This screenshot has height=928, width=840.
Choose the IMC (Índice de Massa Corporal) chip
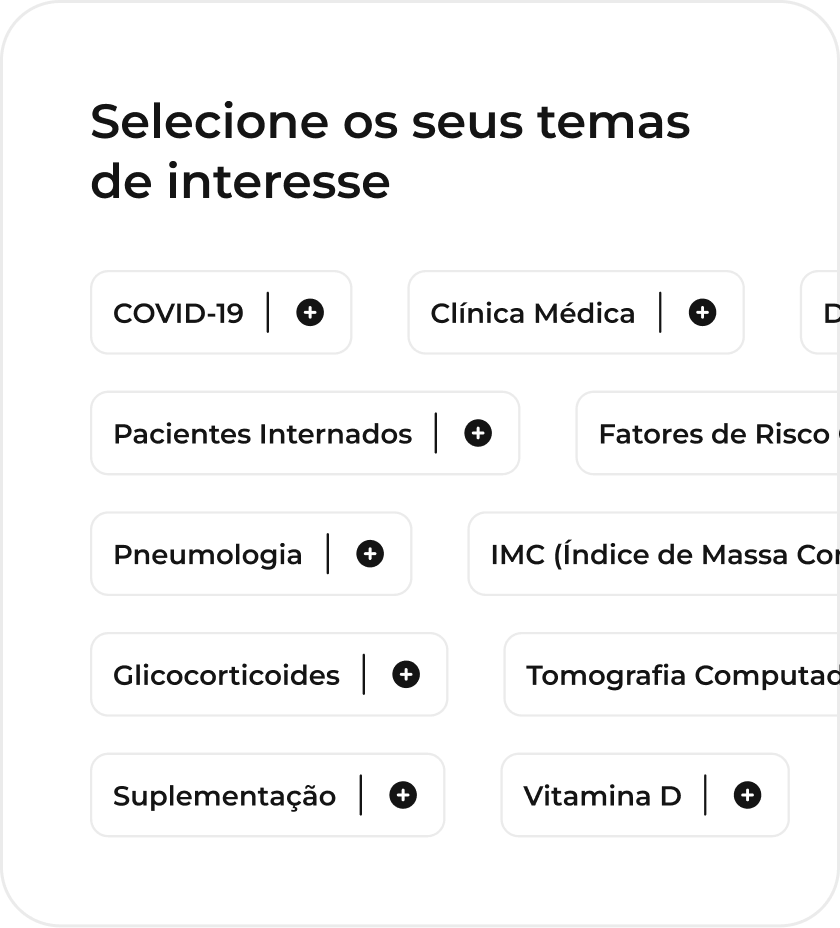tap(654, 554)
